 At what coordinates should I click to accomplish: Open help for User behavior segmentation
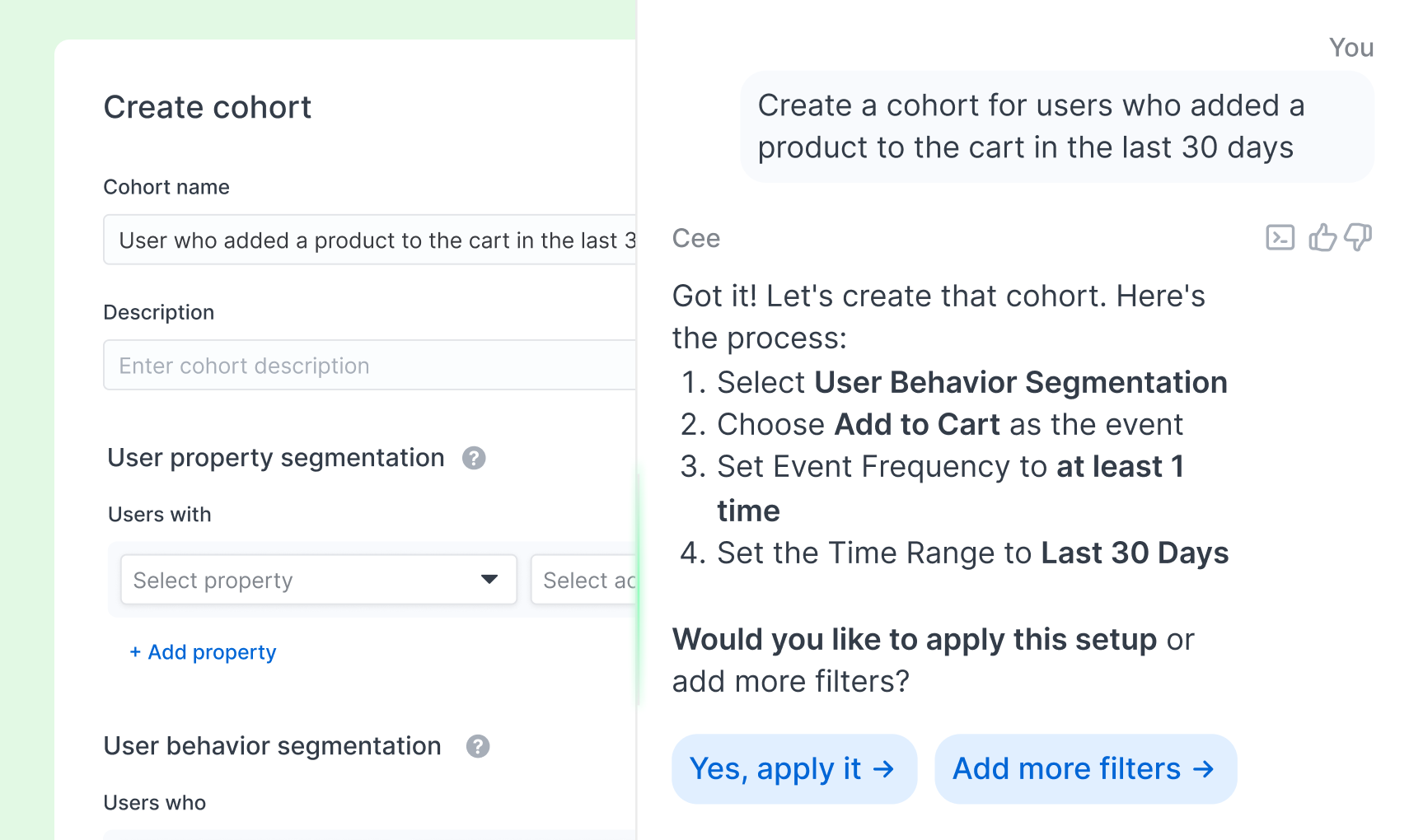[x=477, y=747]
